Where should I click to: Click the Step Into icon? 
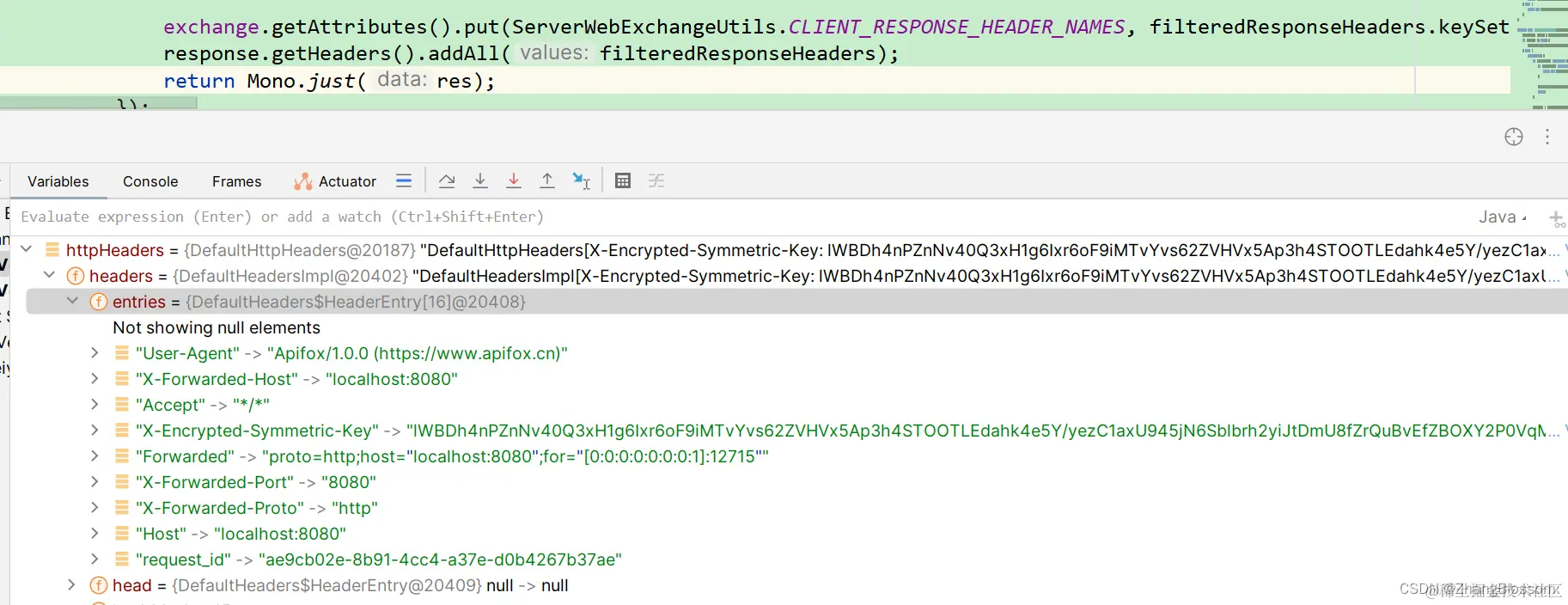tap(480, 180)
